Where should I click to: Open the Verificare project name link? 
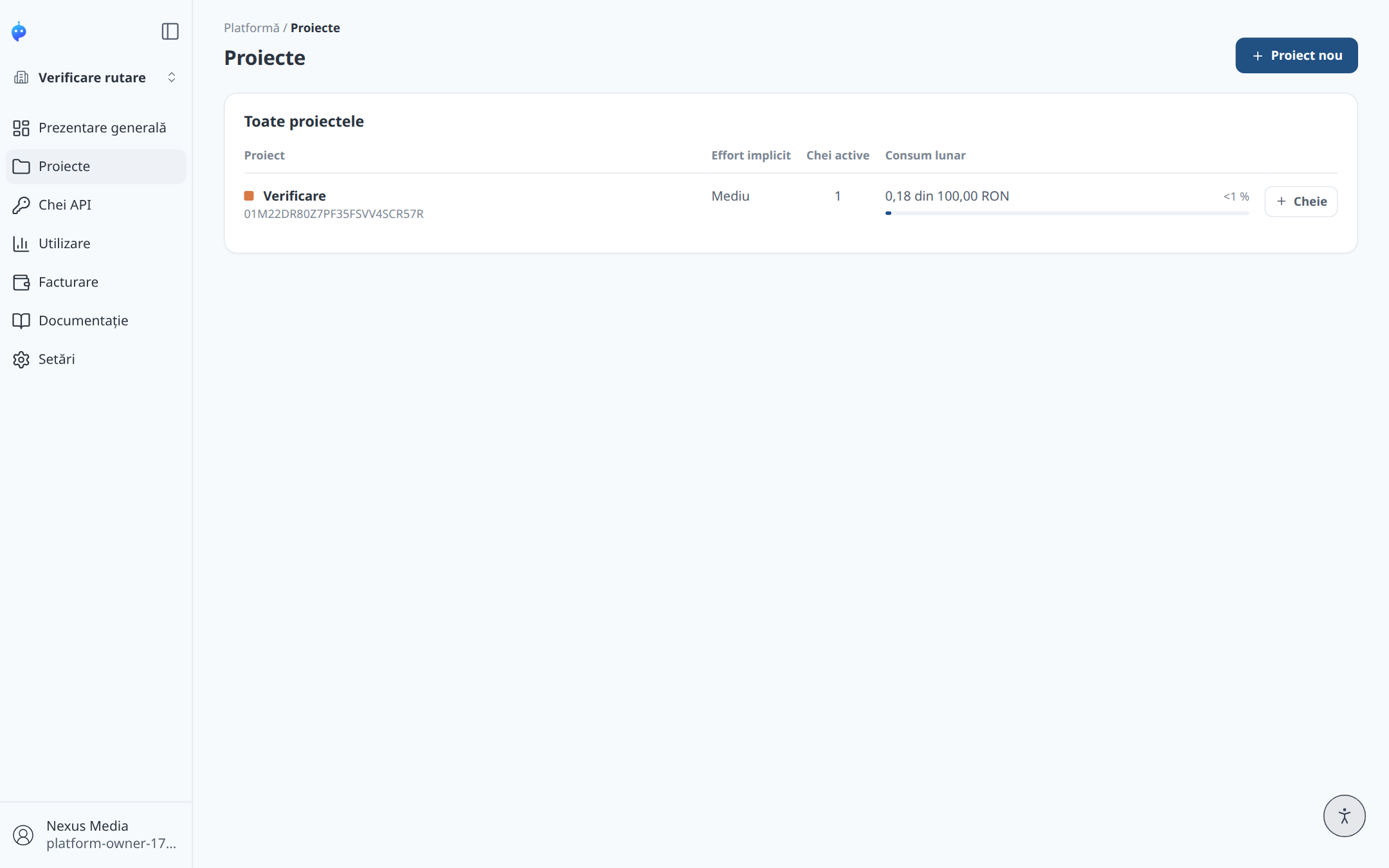tap(295, 195)
